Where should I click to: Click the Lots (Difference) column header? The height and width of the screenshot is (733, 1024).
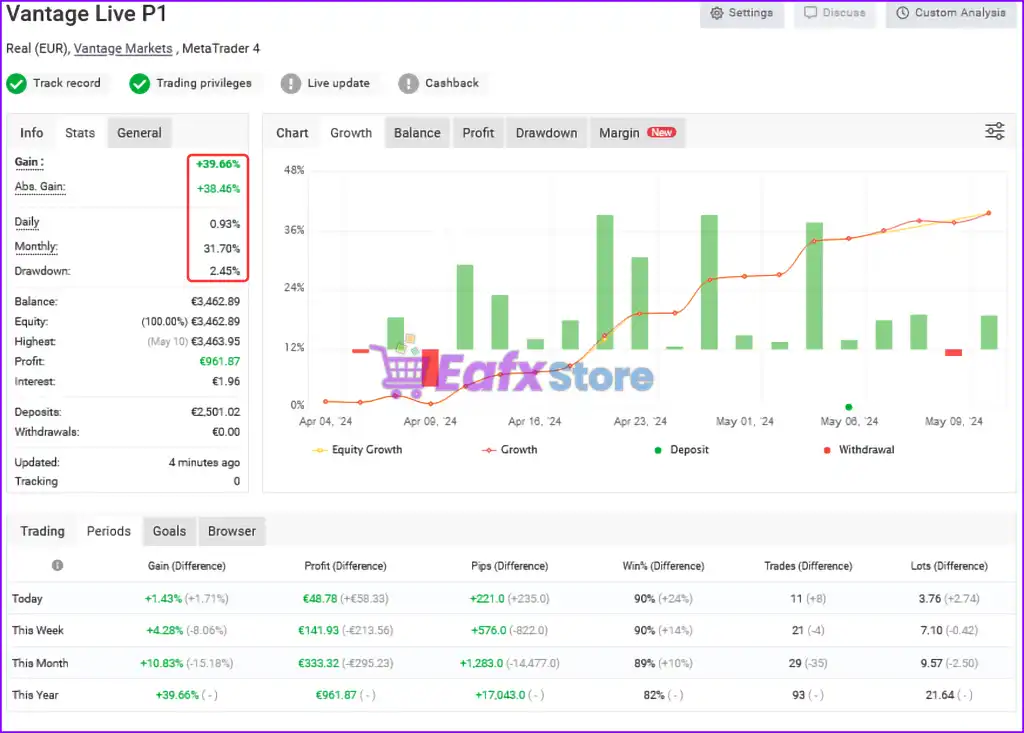tap(949, 566)
